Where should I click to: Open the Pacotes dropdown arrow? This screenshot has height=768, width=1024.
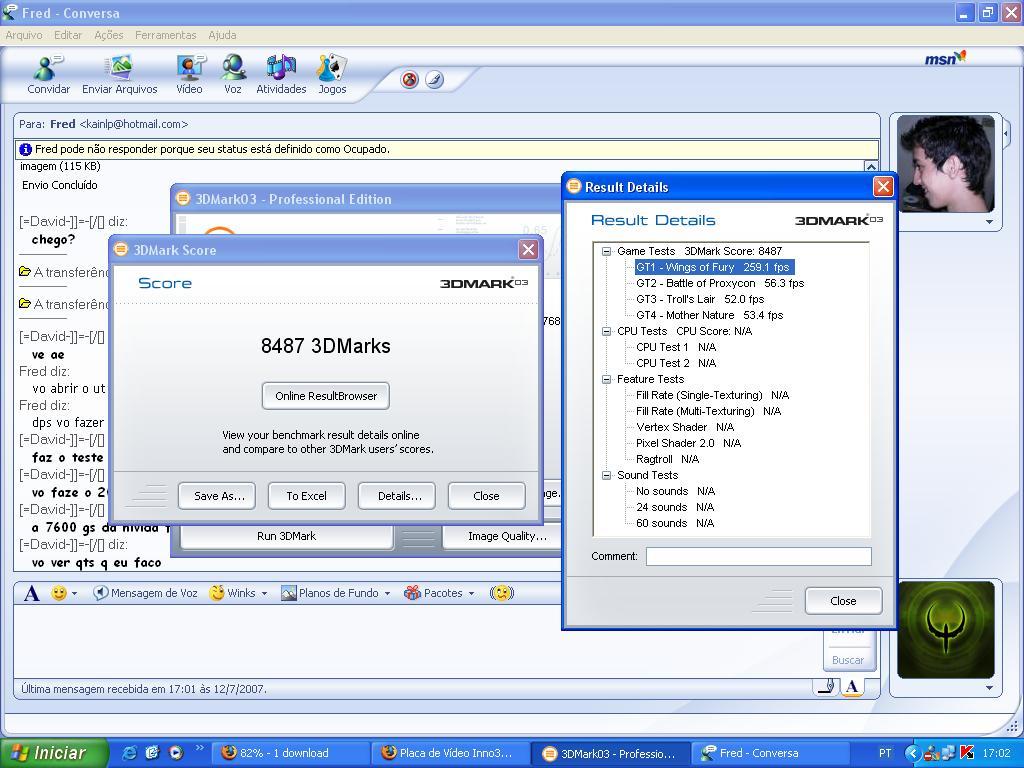coord(472,594)
